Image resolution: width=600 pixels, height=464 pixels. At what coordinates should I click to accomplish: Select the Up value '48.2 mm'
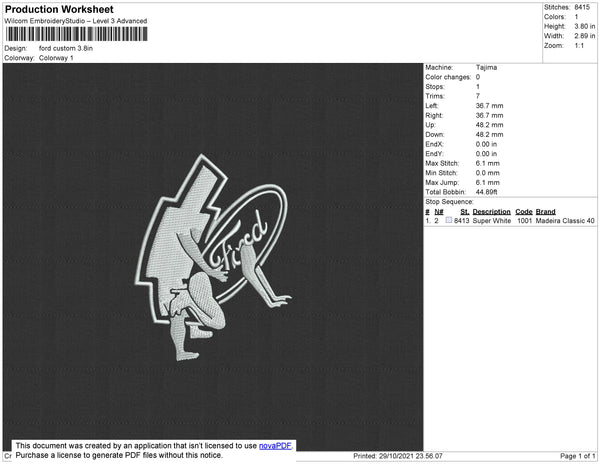[489, 125]
